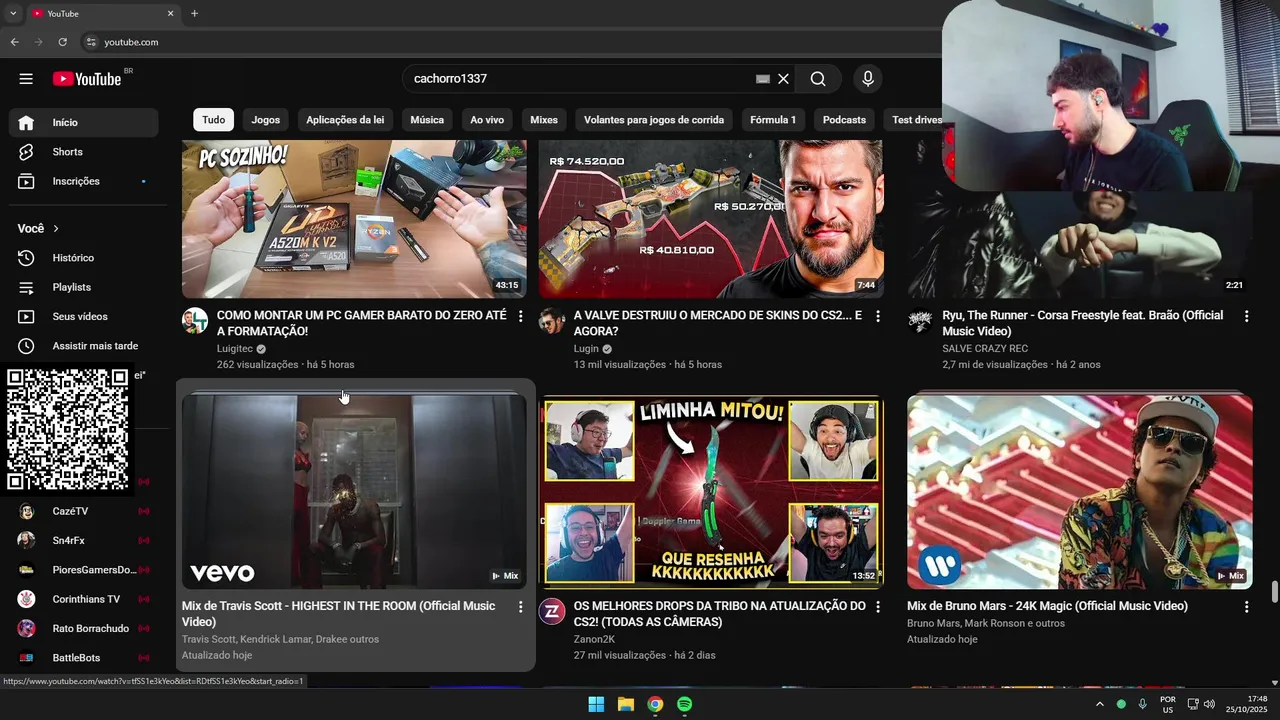Open Playlists in sidebar
The width and height of the screenshot is (1280, 720).
84,287
